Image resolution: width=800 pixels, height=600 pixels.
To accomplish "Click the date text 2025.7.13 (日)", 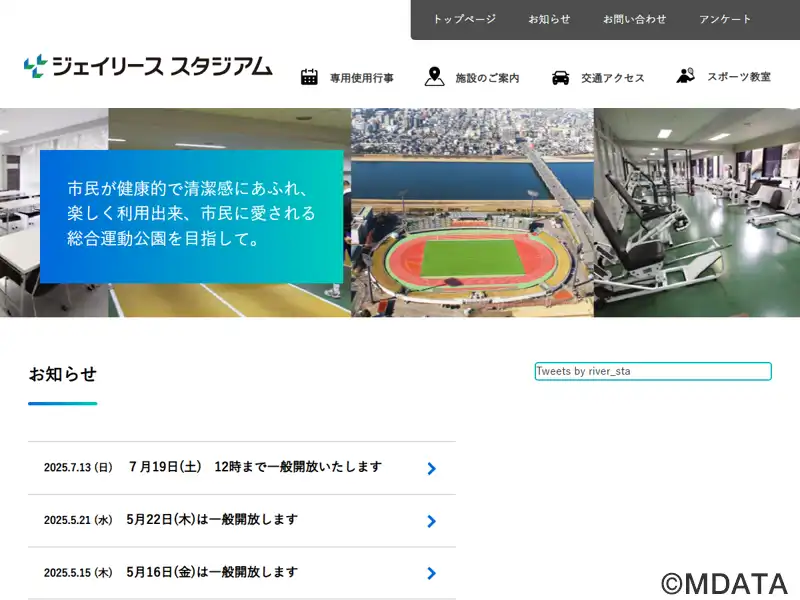I will tap(78, 467).
